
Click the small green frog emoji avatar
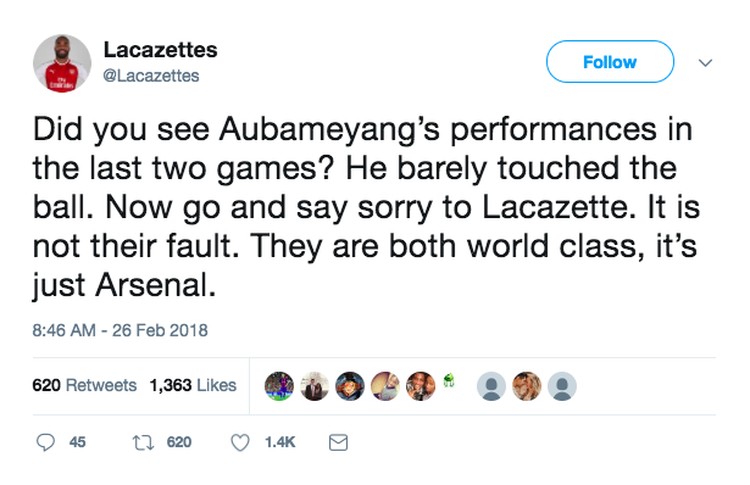(x=451, y=381)
